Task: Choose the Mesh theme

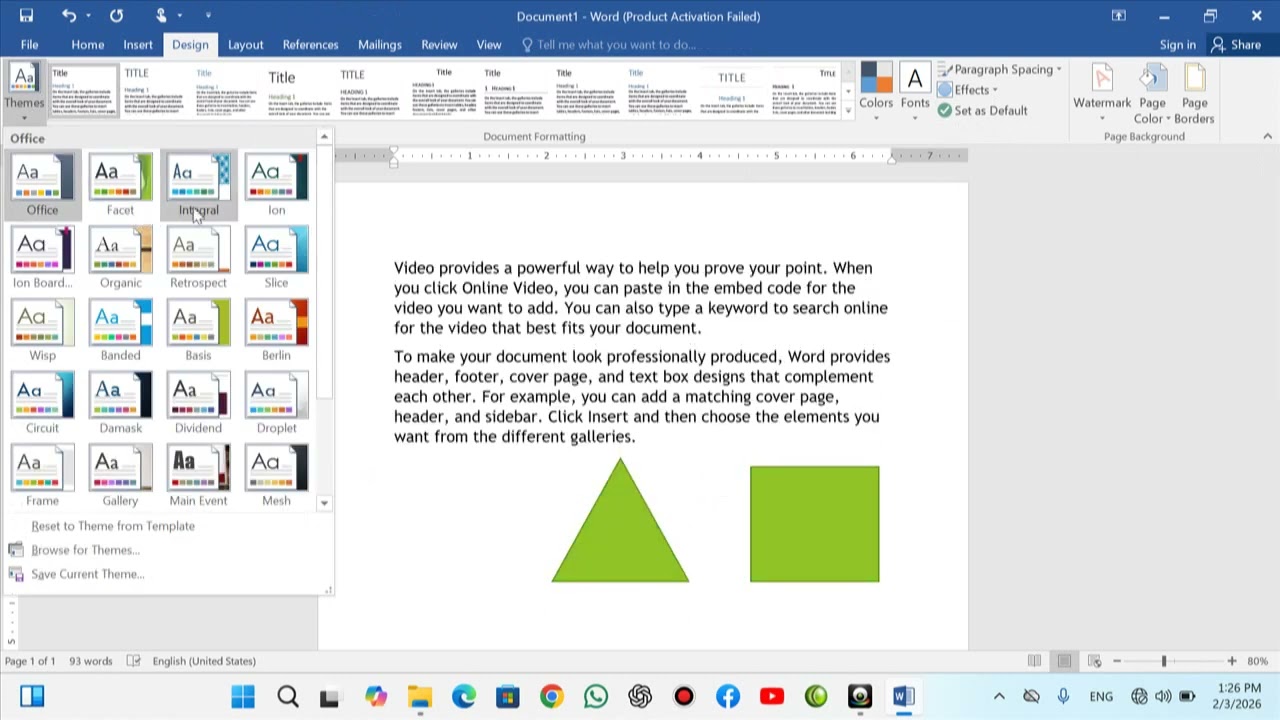Action: (276, 477)
